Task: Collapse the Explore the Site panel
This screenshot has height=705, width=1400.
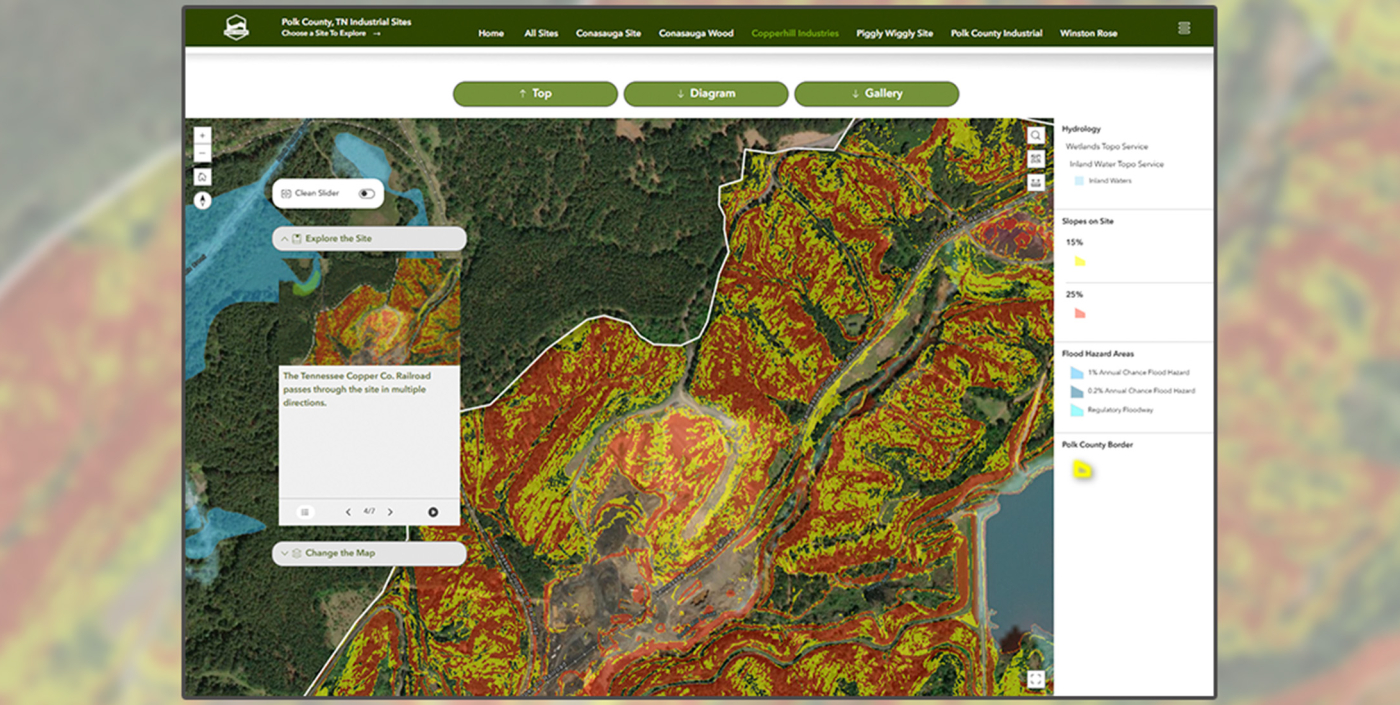Action: [285, 238]
